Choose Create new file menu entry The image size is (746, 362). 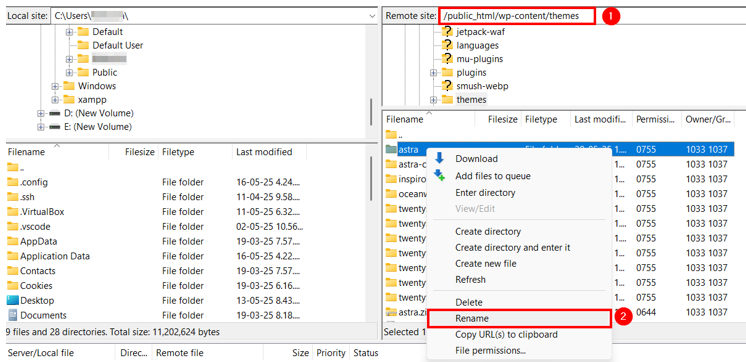[485, 264]
